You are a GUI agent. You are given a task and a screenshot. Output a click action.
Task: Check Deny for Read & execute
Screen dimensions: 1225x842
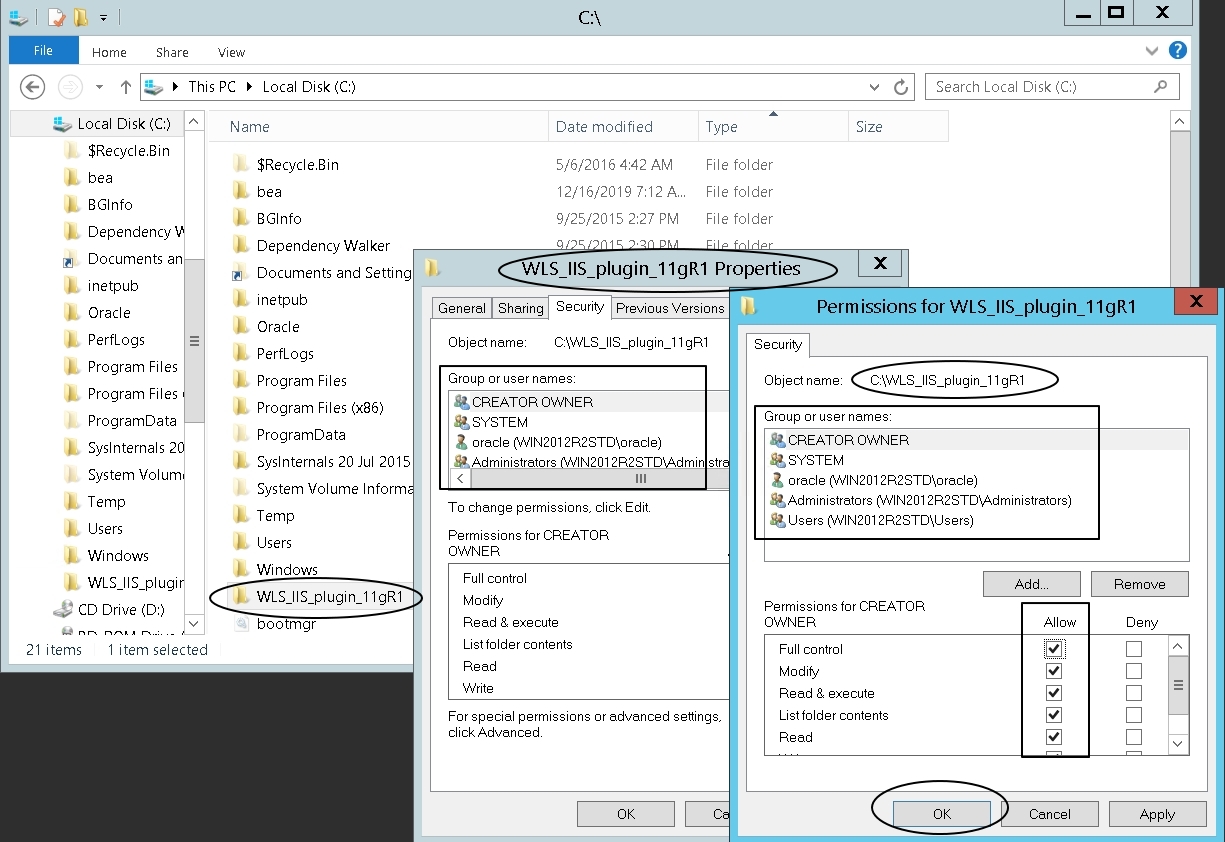[x=1133, y=693]
